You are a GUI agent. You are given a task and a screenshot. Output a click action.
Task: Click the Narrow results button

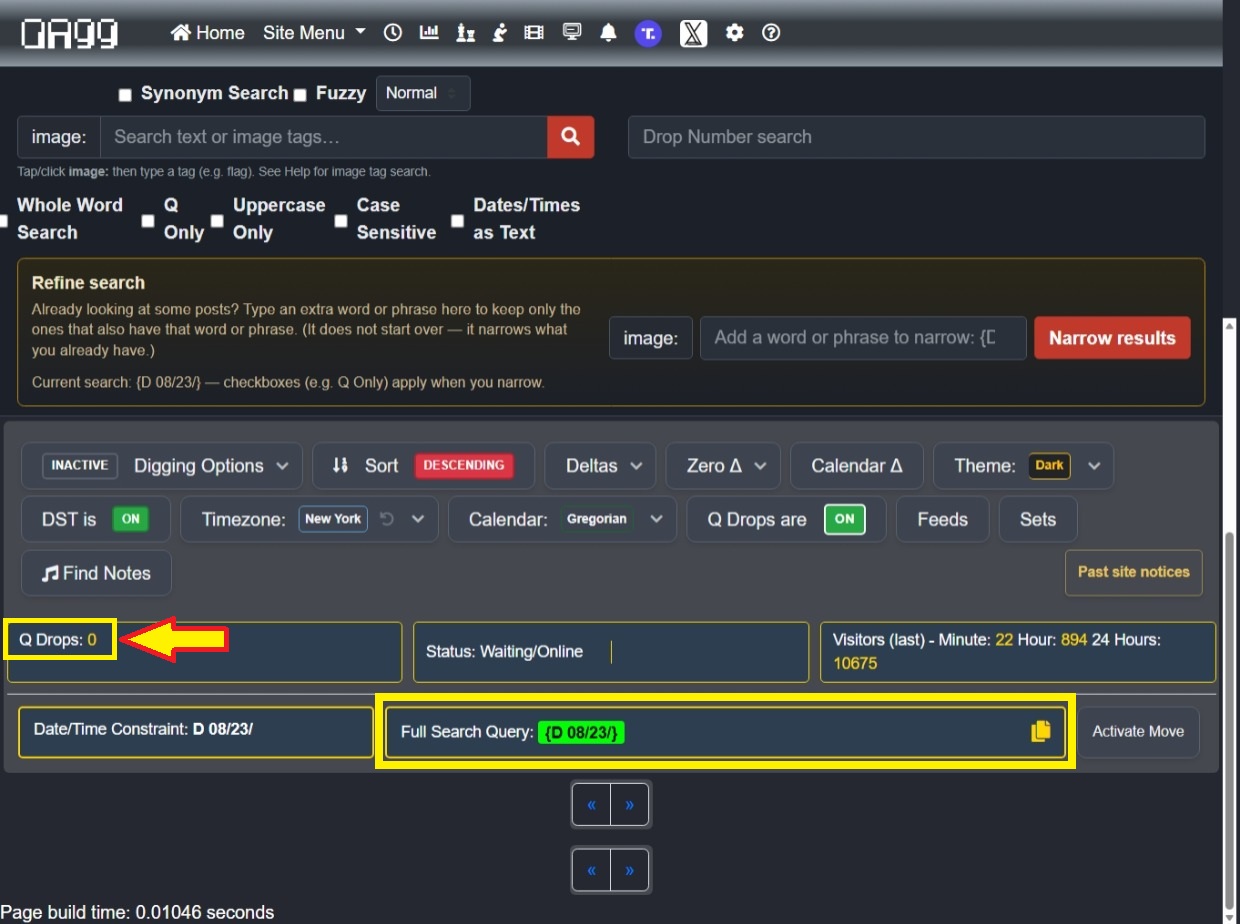pyautogui.click(x=1112, y=338)
